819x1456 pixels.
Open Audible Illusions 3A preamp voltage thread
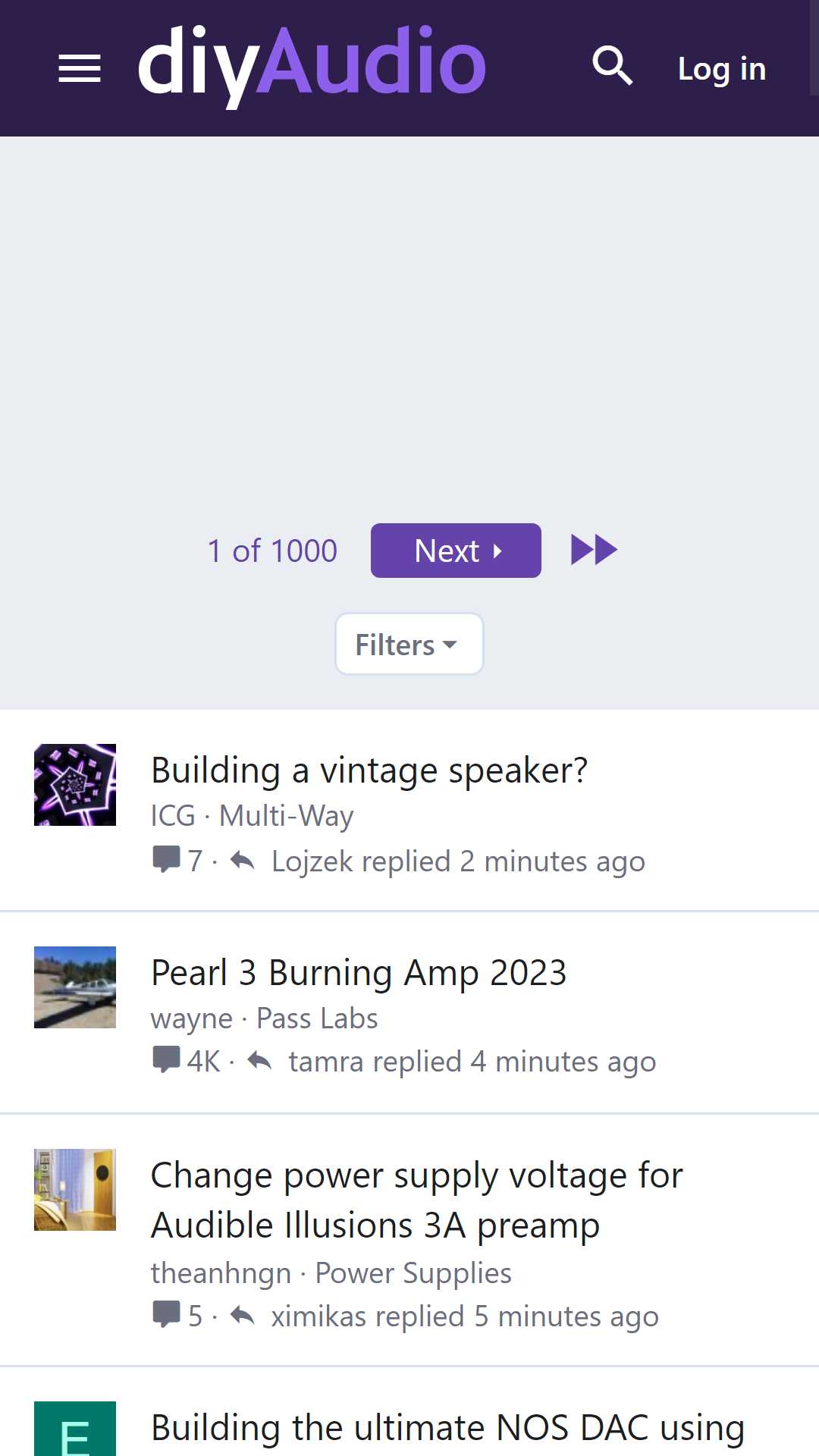(417, 1200)
